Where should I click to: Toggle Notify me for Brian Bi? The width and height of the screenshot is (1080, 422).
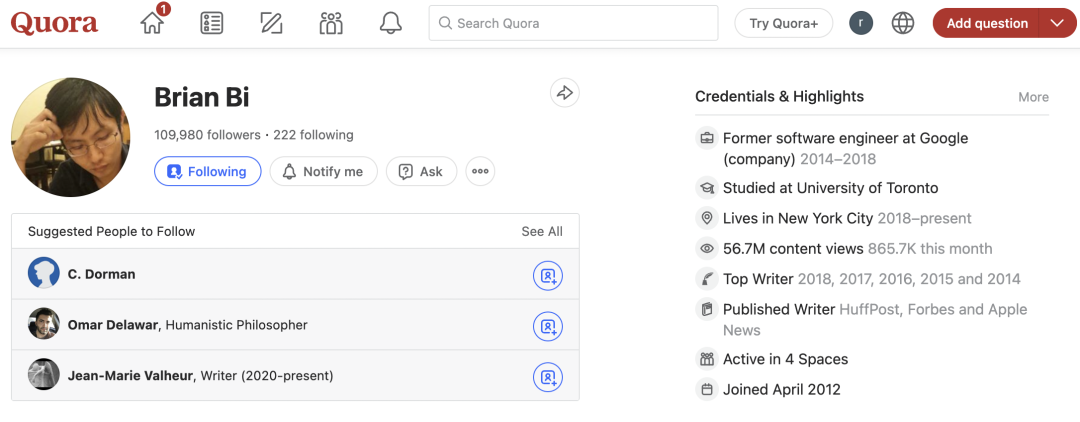point(323,171)
